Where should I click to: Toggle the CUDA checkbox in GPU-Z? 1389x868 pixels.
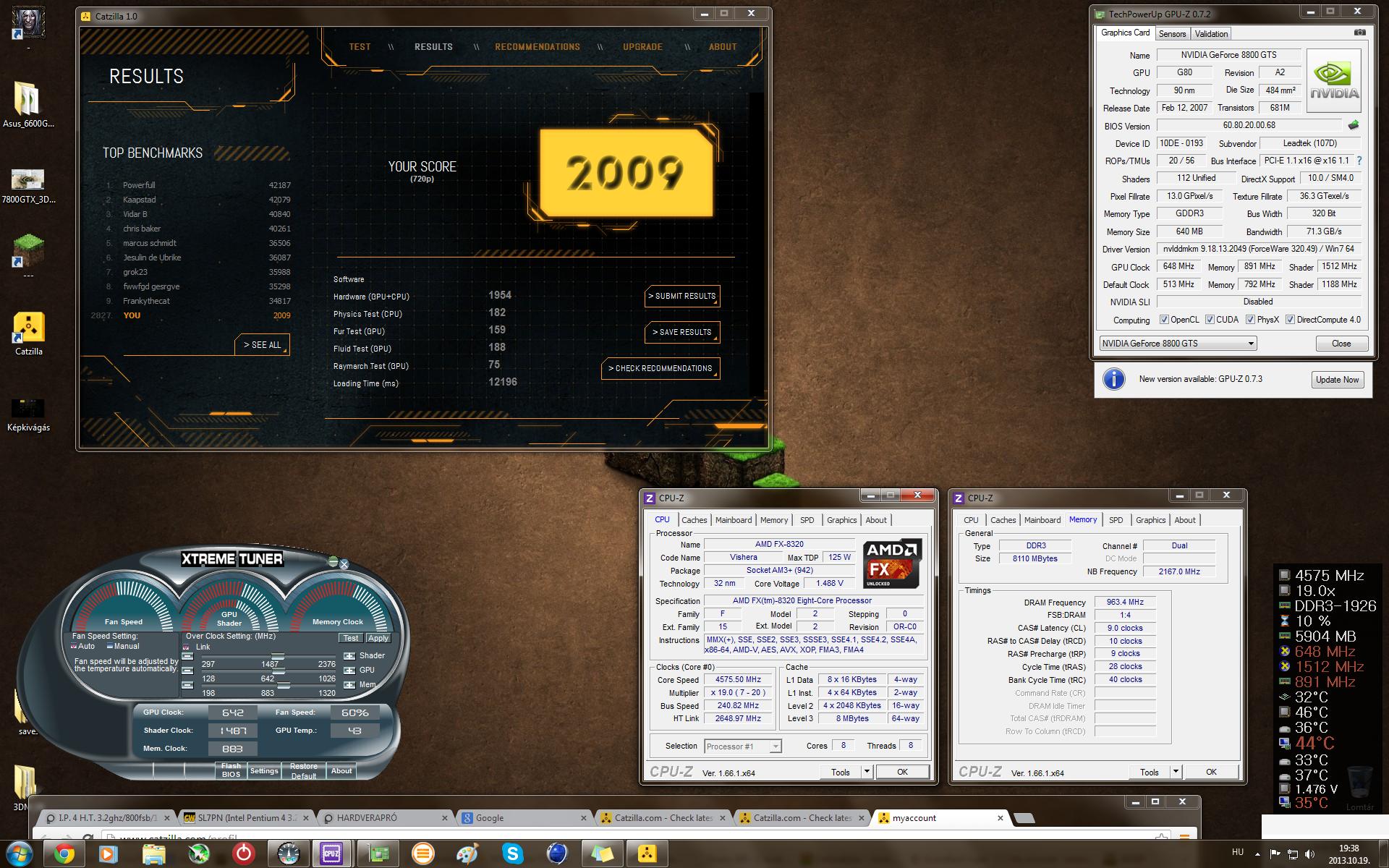[1210, 320]
